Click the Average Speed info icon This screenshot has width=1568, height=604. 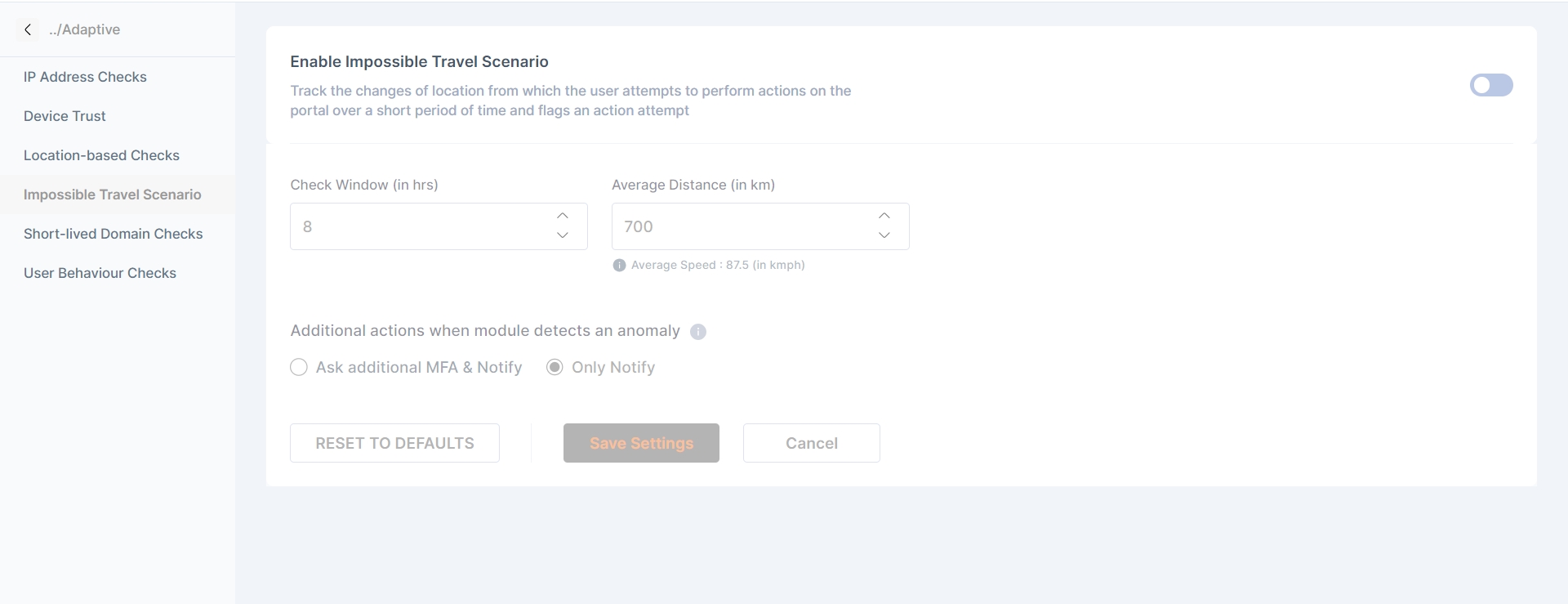(x=619, y=265)
